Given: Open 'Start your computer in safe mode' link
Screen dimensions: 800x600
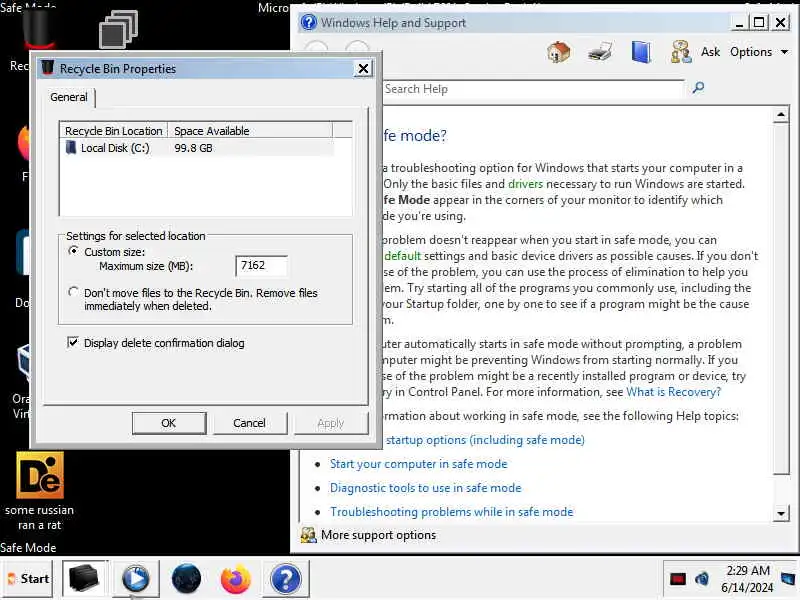Looking at the screenshot, I should click(418, 464).
